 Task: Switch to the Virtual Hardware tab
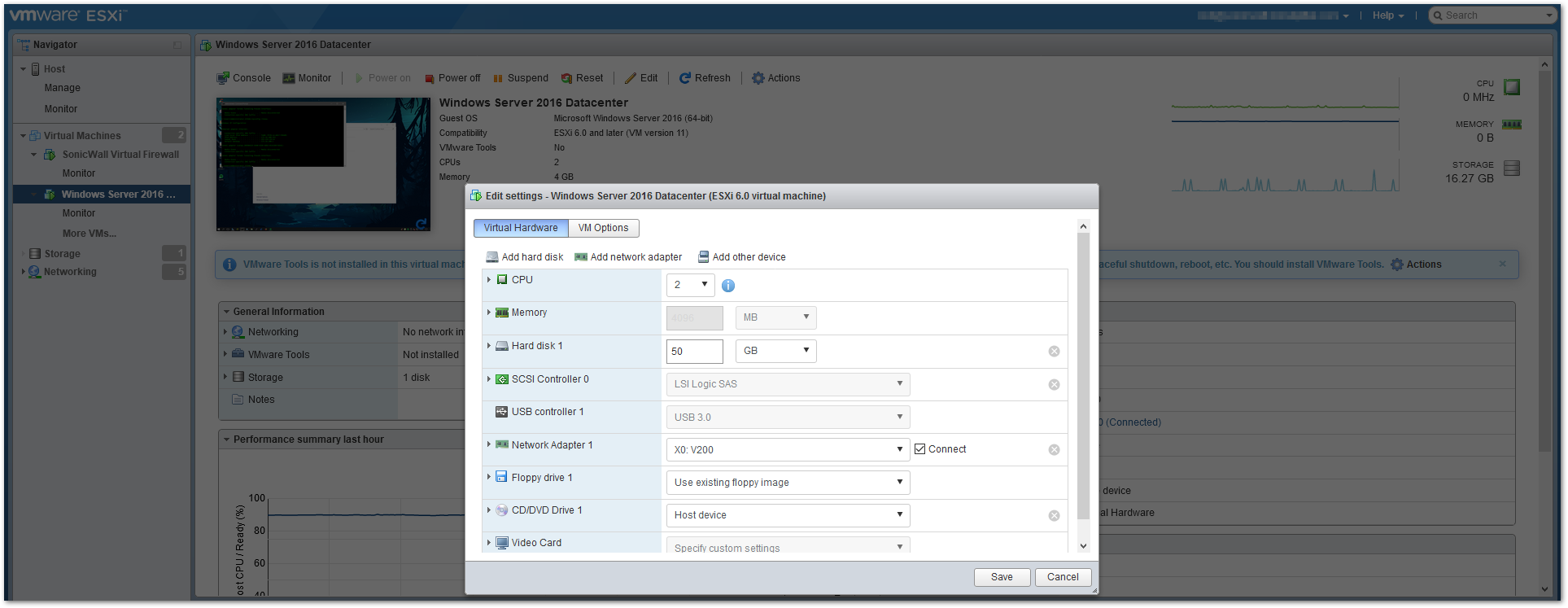(521, 228)
